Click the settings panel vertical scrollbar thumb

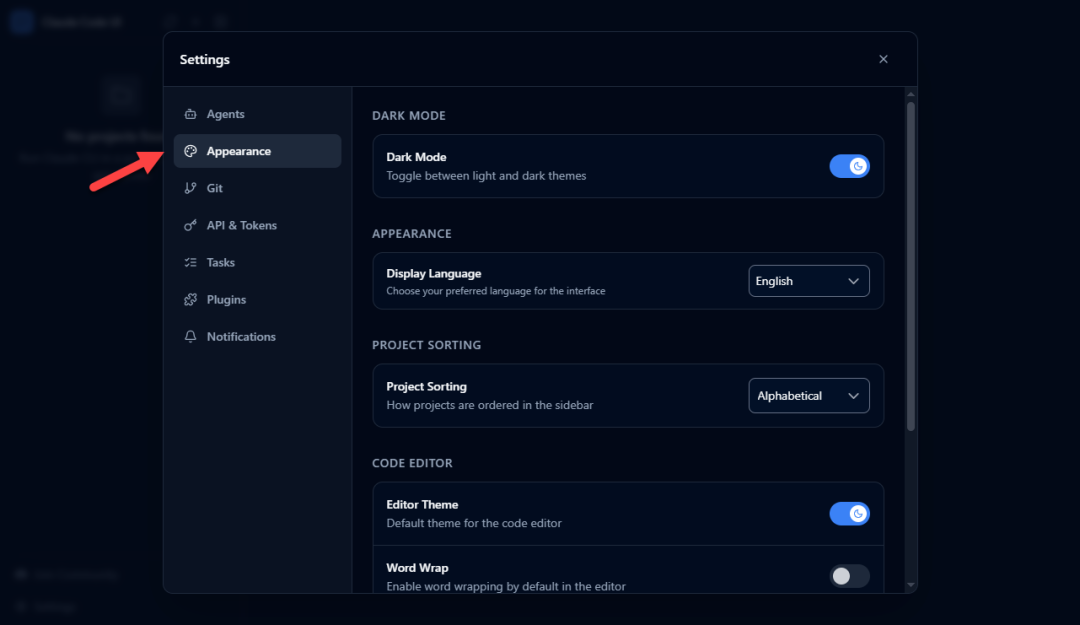pyautogui.click(x=910, y=265)
